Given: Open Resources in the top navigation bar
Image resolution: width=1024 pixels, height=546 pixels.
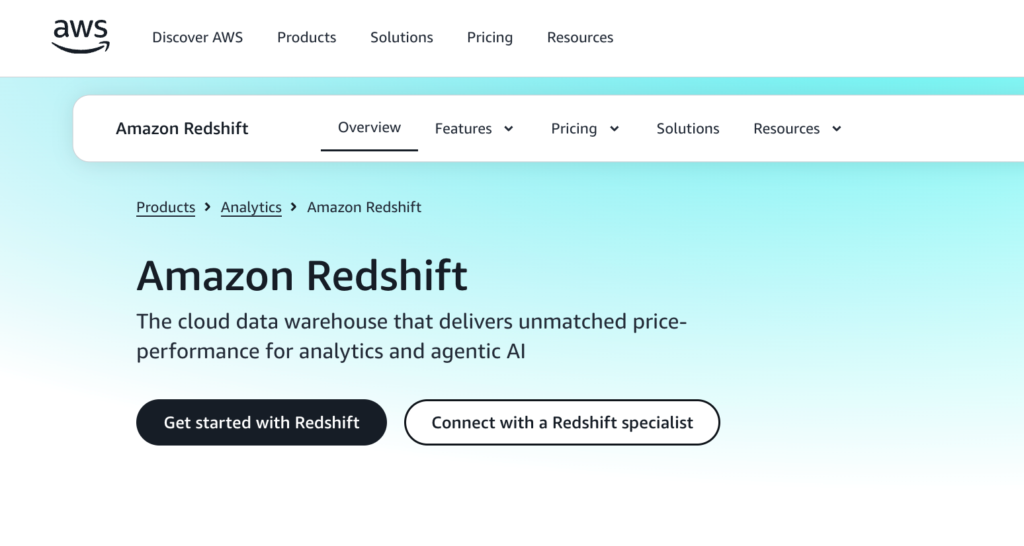Looking at the screenshot, I should click(580, 38).
